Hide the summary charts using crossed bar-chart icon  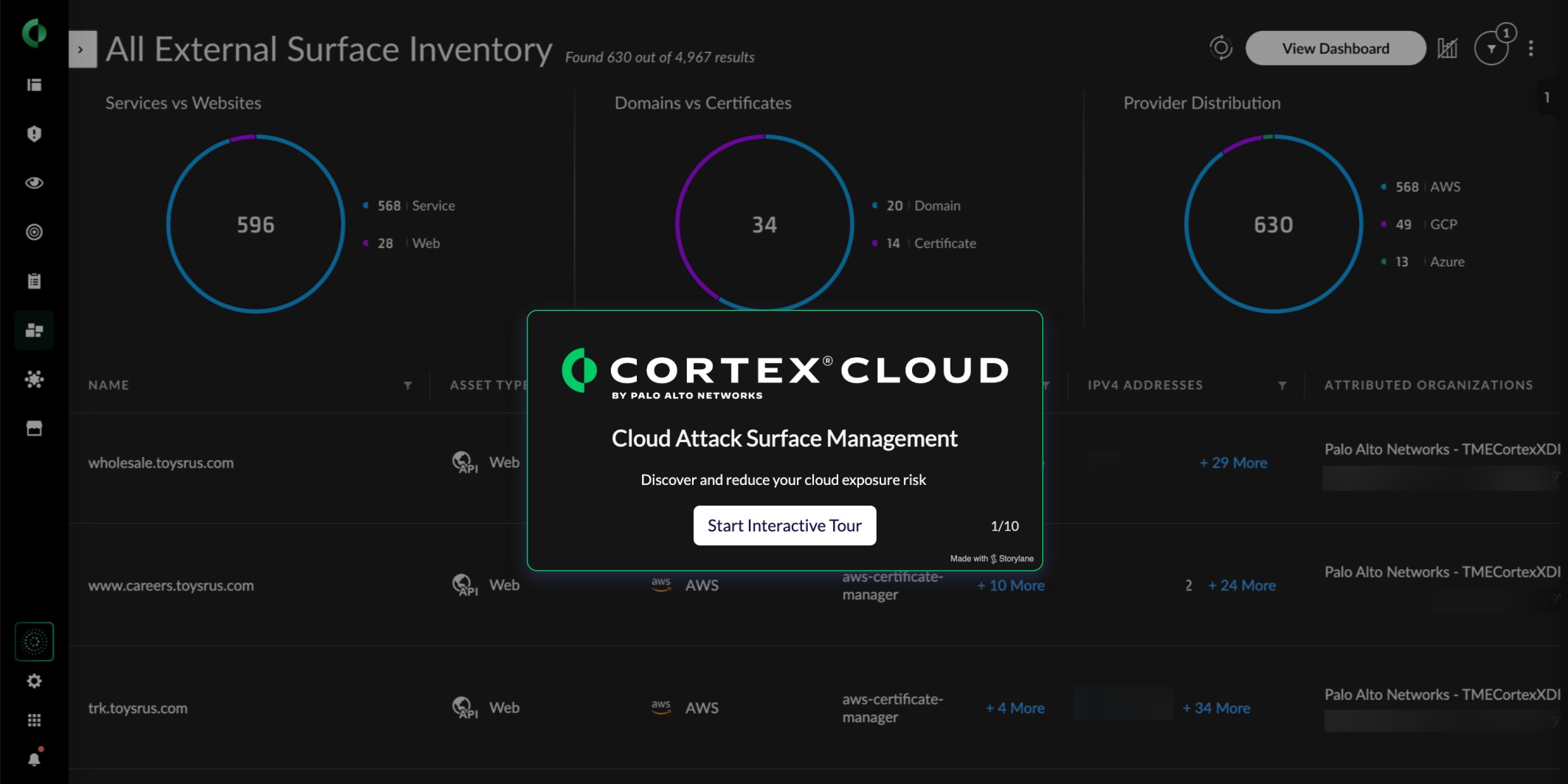pos(1448,47)
